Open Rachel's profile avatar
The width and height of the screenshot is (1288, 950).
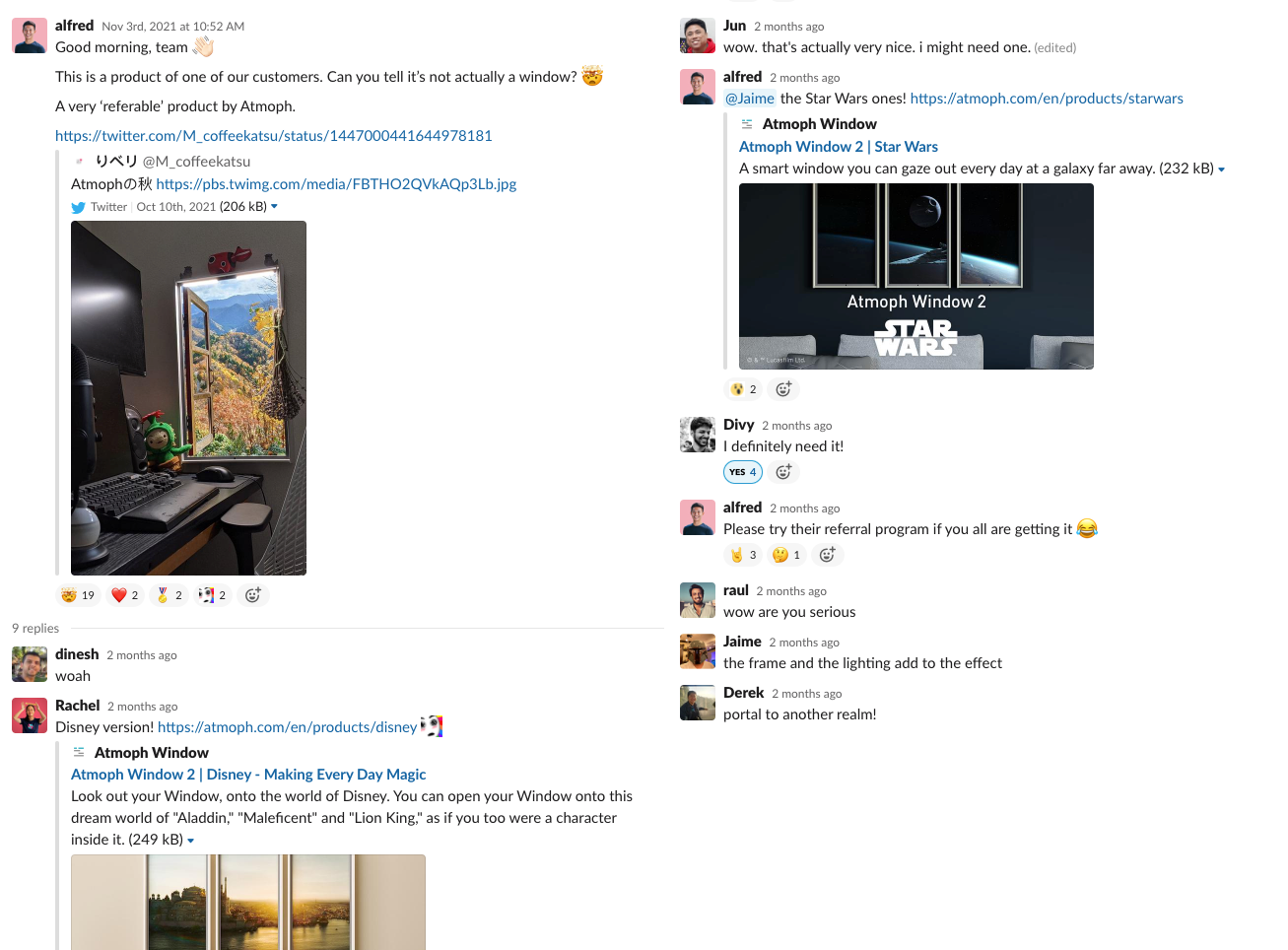[x=30, y=715]
